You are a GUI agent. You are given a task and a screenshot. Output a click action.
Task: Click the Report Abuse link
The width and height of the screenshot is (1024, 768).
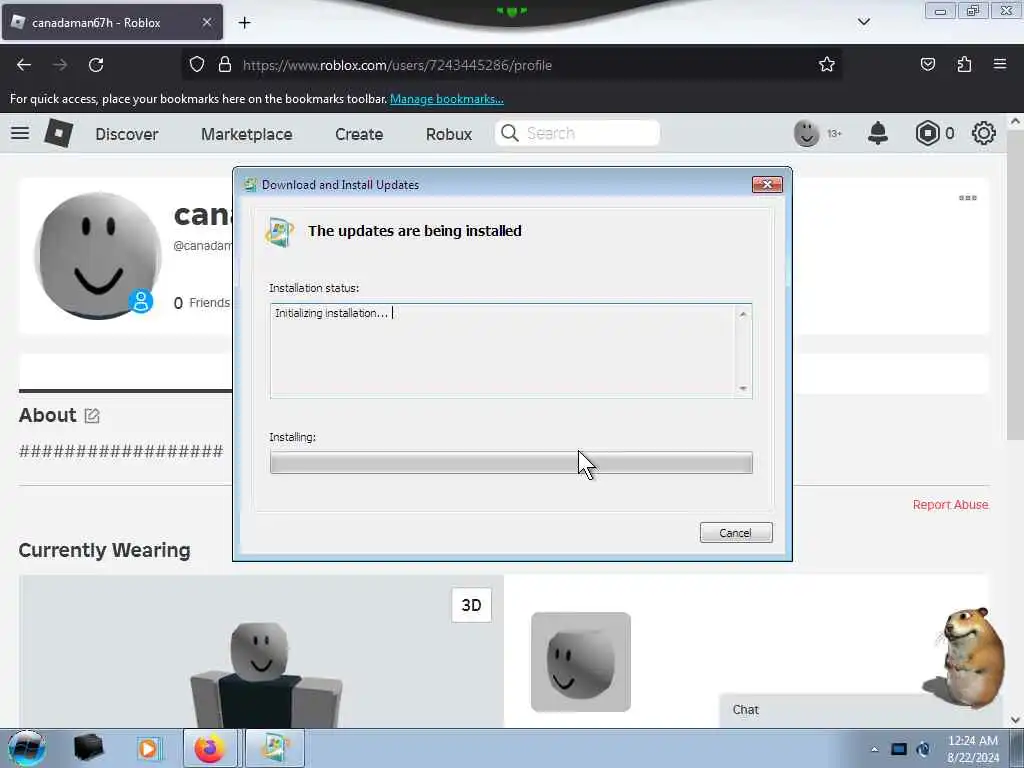(x=950, y=504)
